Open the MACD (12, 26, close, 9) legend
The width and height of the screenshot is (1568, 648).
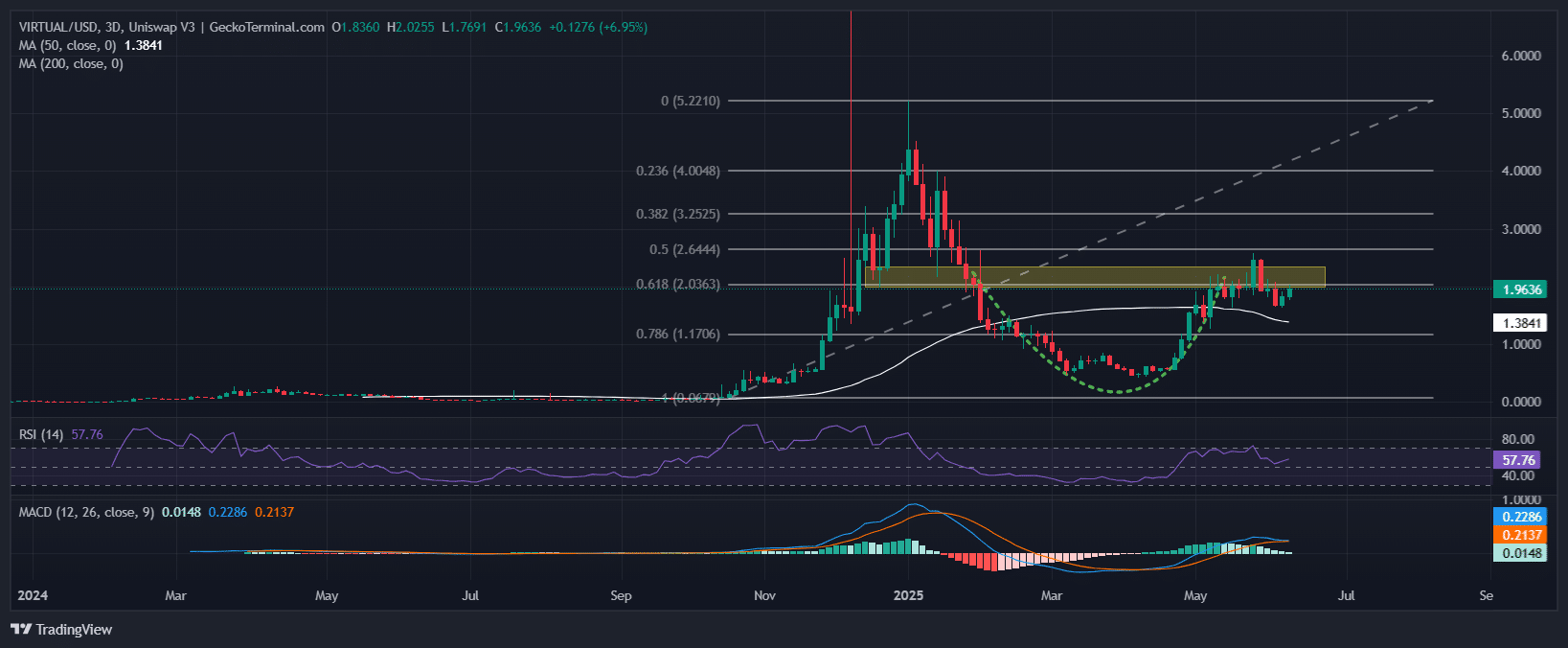click(86, 512)
